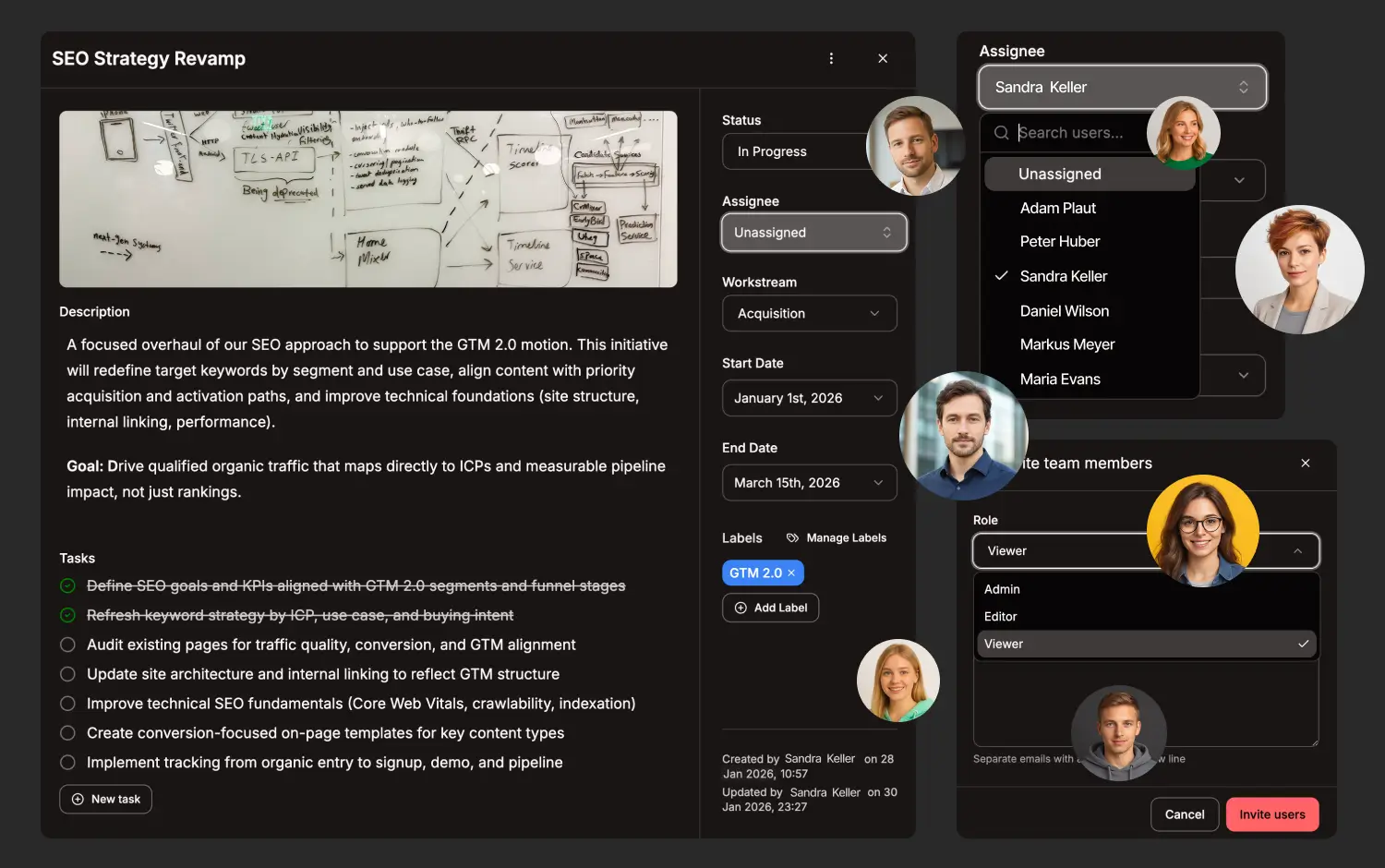1385x868 pixels.
Task: Choose Editor from the Role options list
Action: 1000,616
